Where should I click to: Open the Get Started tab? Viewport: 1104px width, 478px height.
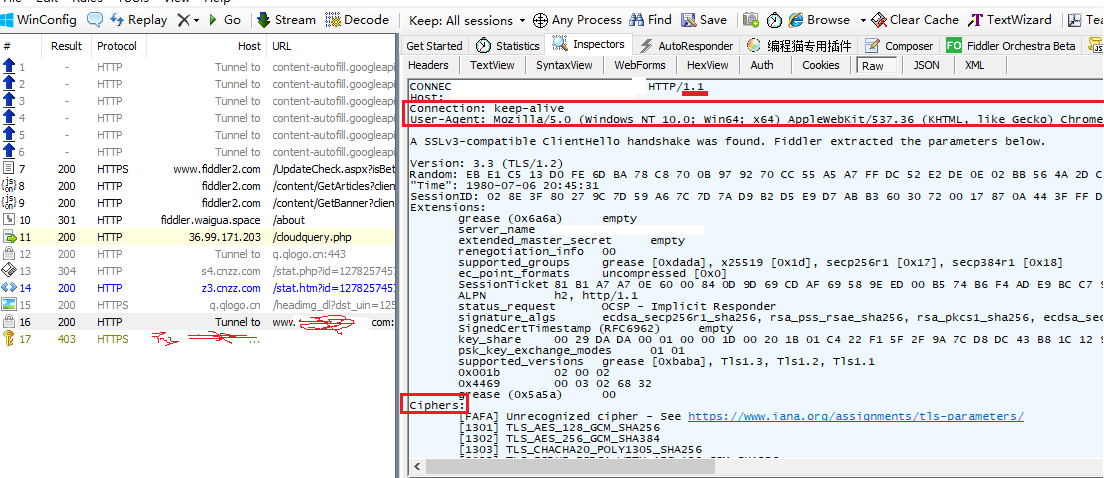(434, 46)
